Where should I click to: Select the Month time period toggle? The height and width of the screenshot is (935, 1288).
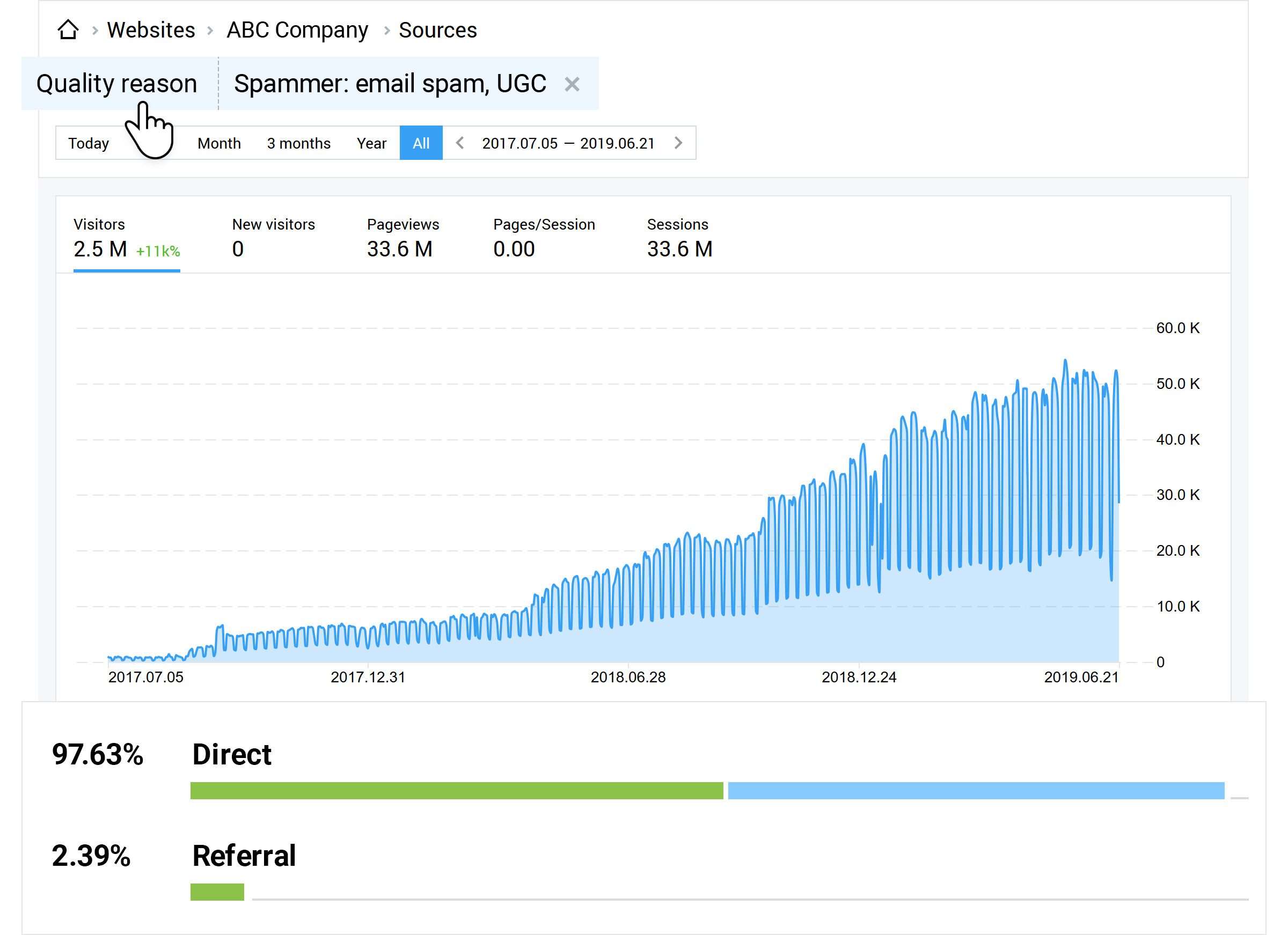pos(218,142)
